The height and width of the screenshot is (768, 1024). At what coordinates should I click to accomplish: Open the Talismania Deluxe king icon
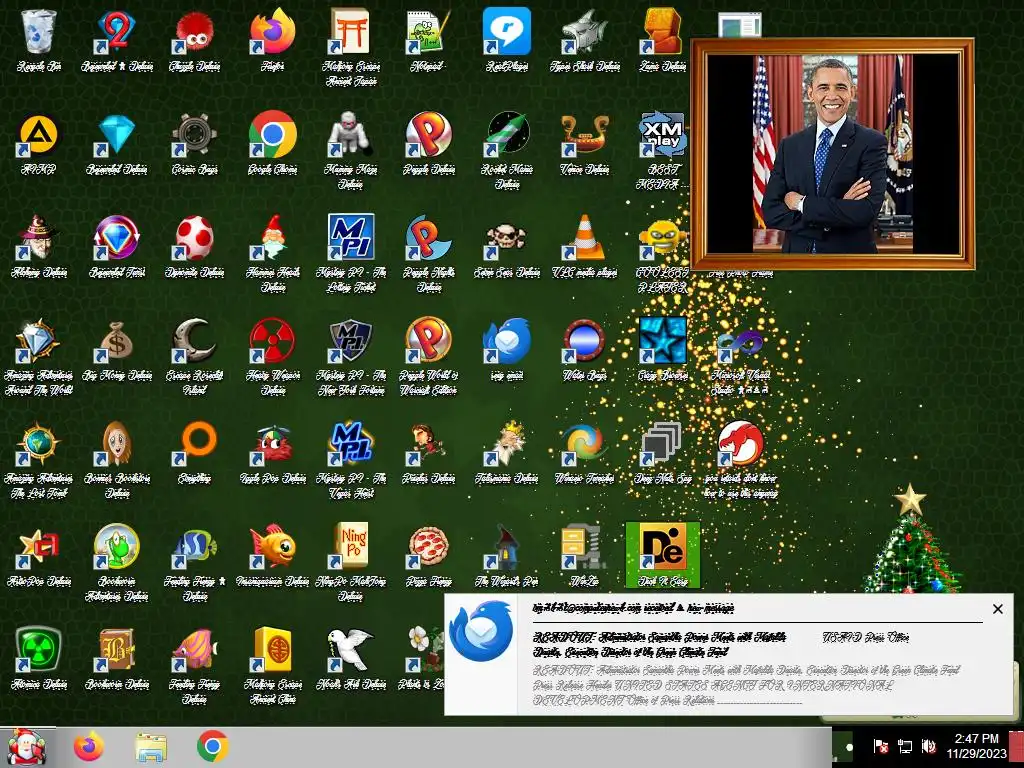[x=507, y=443]
